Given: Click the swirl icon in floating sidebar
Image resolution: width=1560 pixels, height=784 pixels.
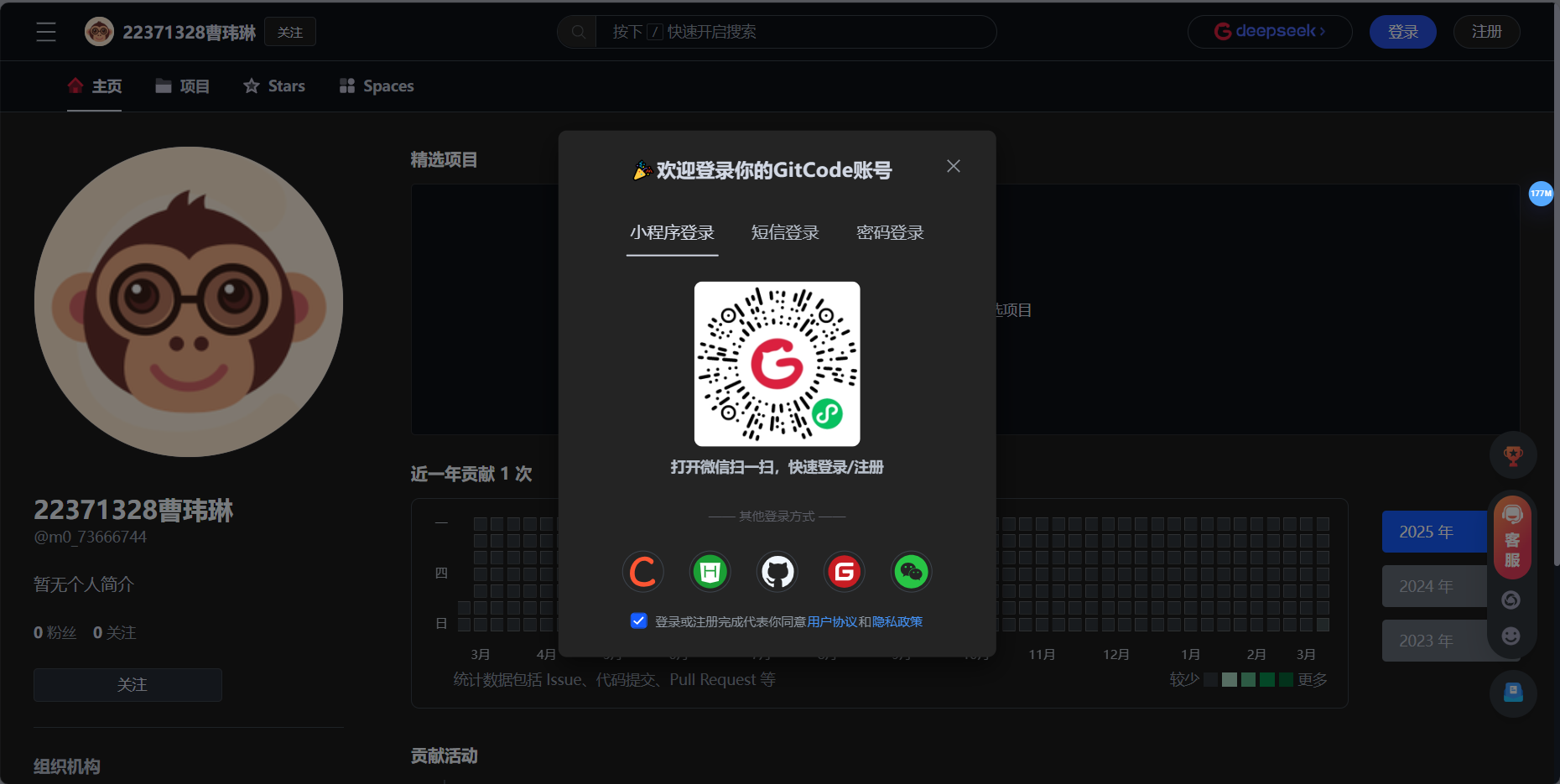Looking at the screenshot, I should [1511, 600].
